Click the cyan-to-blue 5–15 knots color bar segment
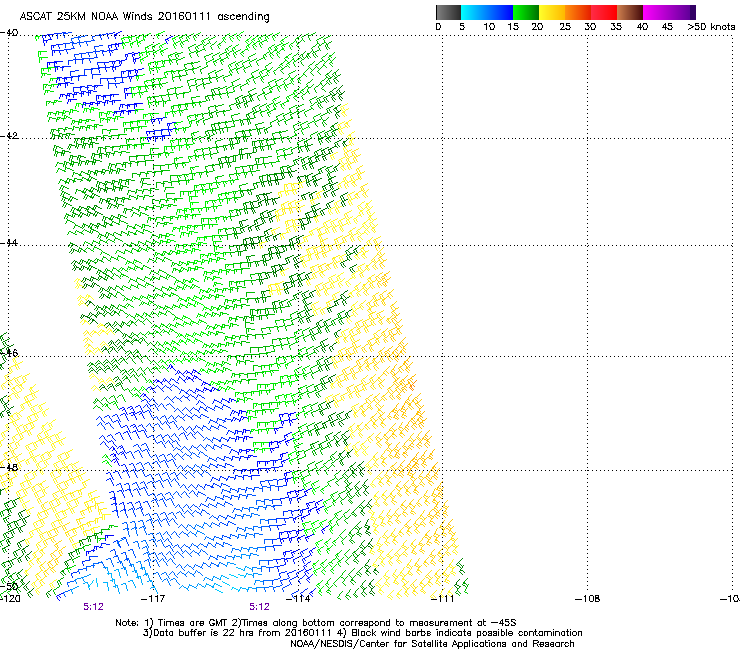740x650 pixels. click(487, 12)
